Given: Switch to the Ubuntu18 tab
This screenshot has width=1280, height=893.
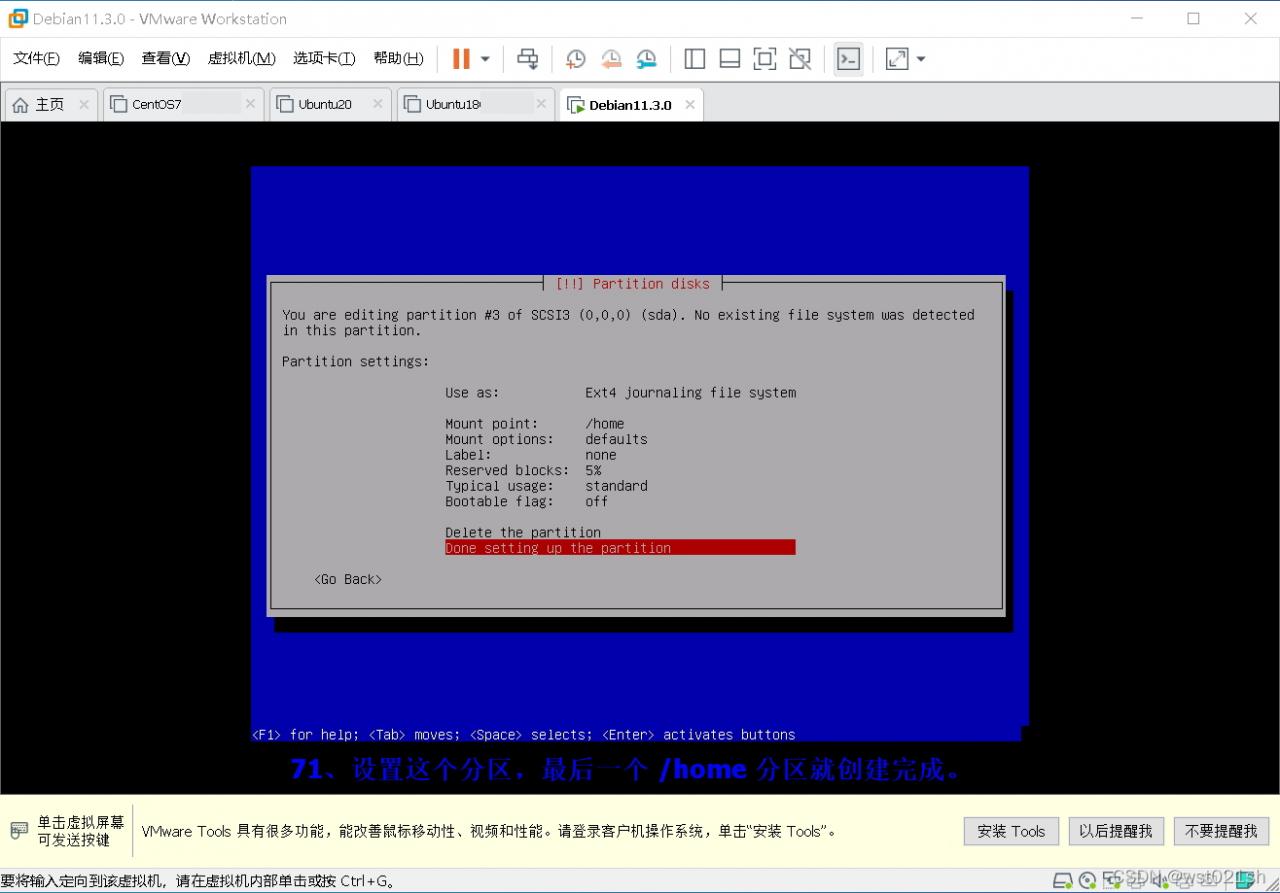Looking at the screenshot, I should point(476,105).
